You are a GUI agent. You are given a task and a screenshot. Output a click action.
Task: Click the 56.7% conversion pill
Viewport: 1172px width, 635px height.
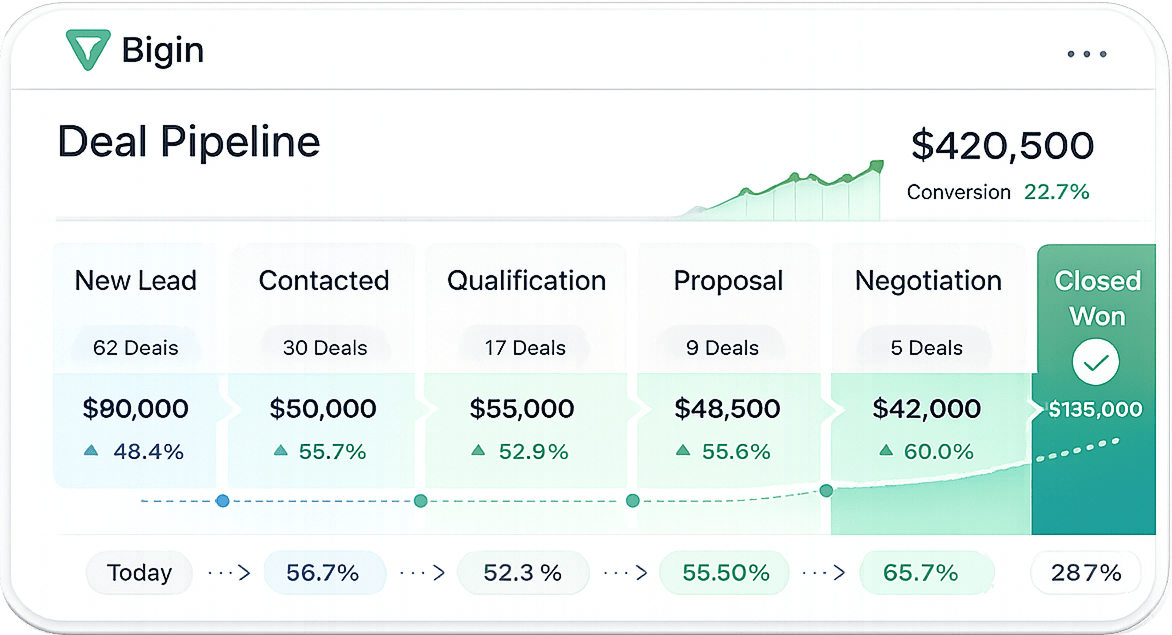pos(324,573)
